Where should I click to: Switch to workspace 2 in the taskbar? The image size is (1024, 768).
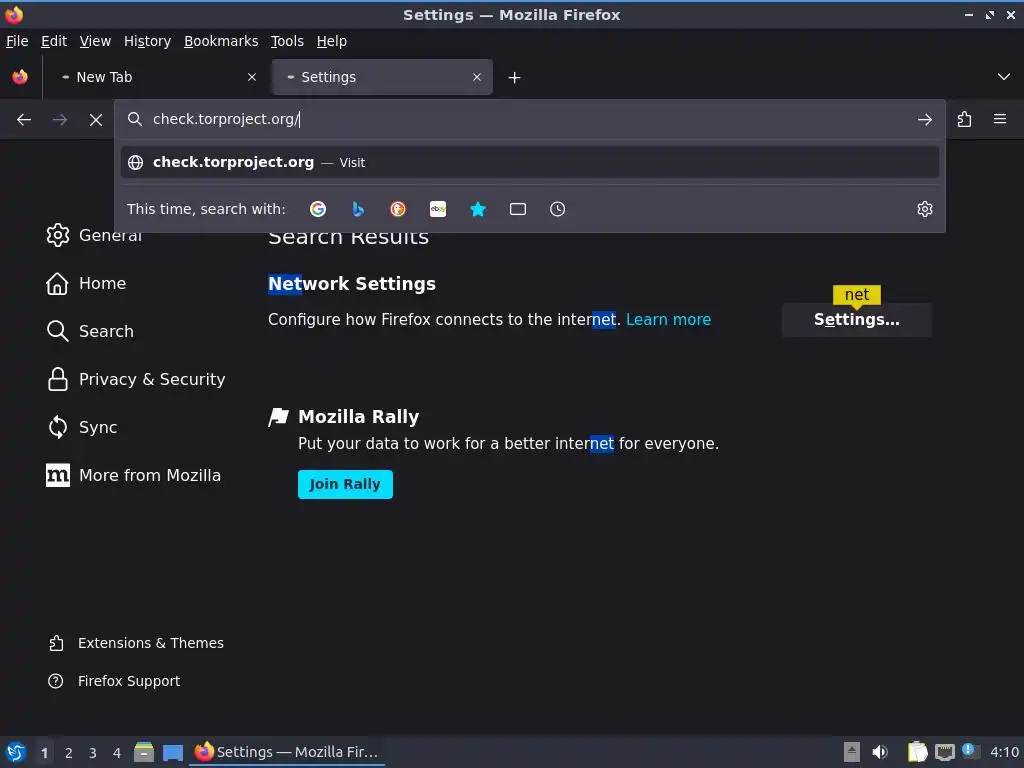(x=69, y=753)
